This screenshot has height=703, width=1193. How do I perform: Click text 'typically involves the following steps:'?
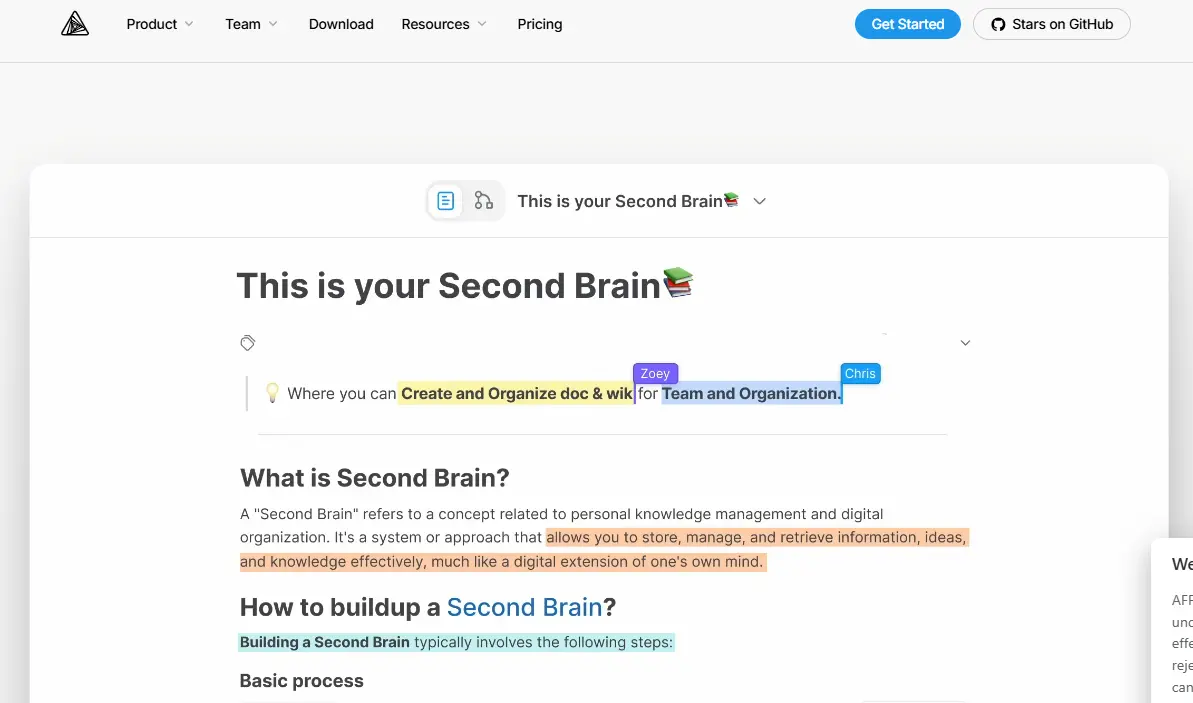(543, 642)
